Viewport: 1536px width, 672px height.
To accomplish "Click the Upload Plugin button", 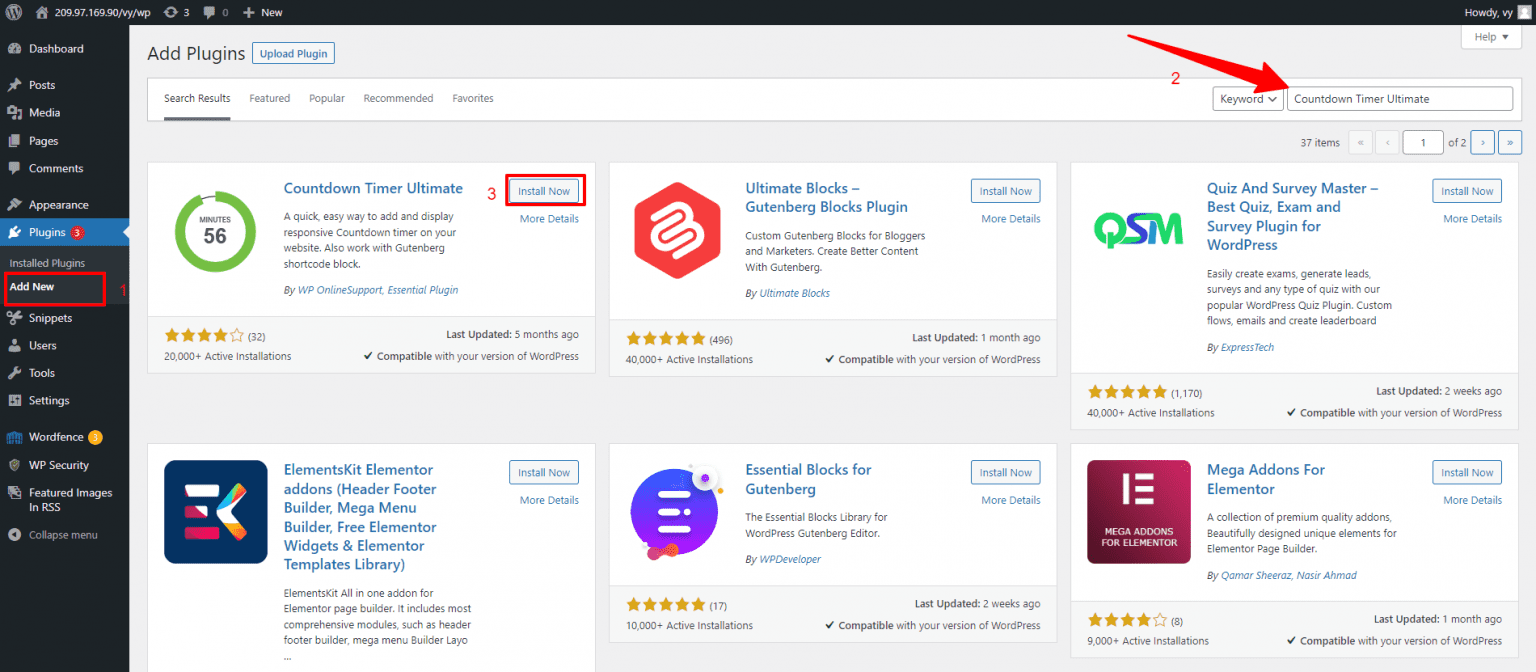I will (x=293, y=53).
